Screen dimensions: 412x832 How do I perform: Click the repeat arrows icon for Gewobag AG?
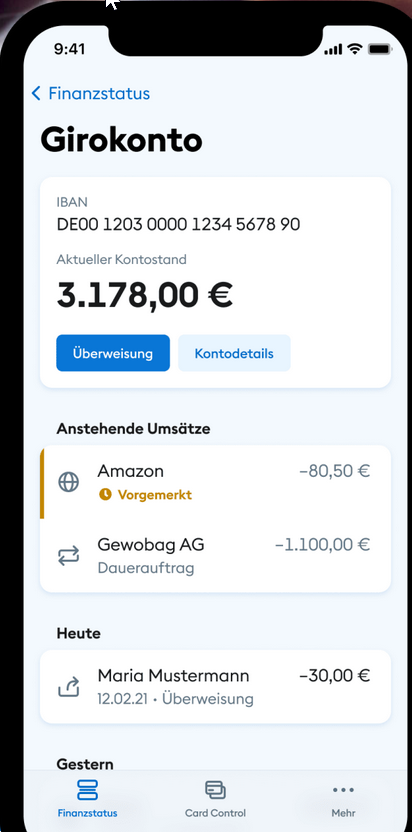point(68,556)
